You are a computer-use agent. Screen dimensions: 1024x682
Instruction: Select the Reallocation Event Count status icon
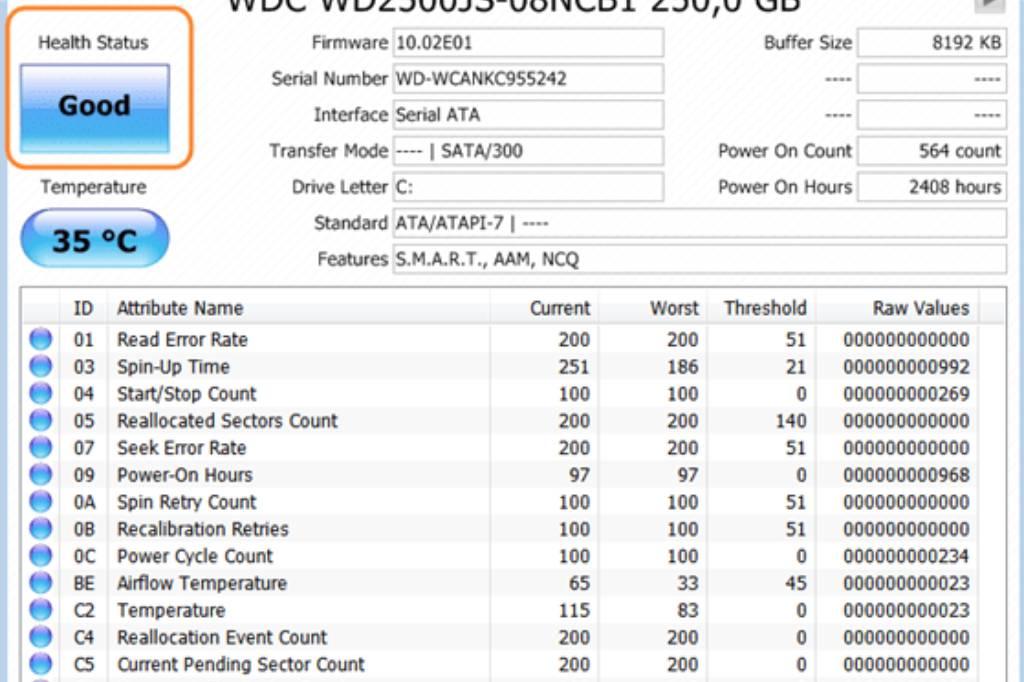click(41, 637)
